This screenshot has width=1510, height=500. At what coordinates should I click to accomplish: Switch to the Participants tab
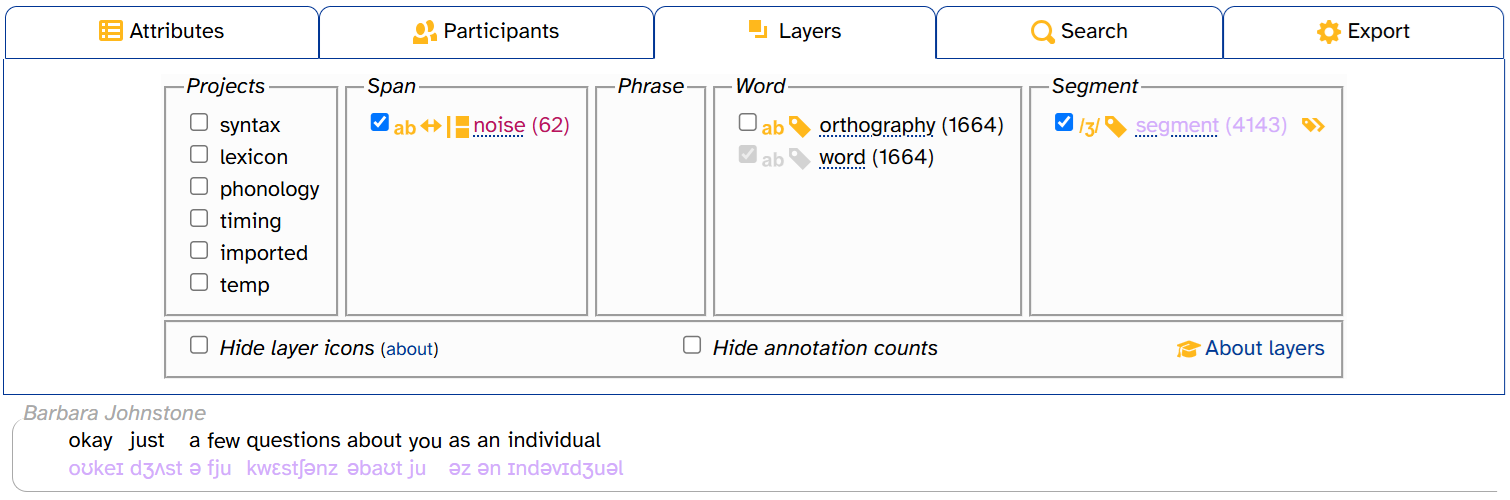click(487, 32)
